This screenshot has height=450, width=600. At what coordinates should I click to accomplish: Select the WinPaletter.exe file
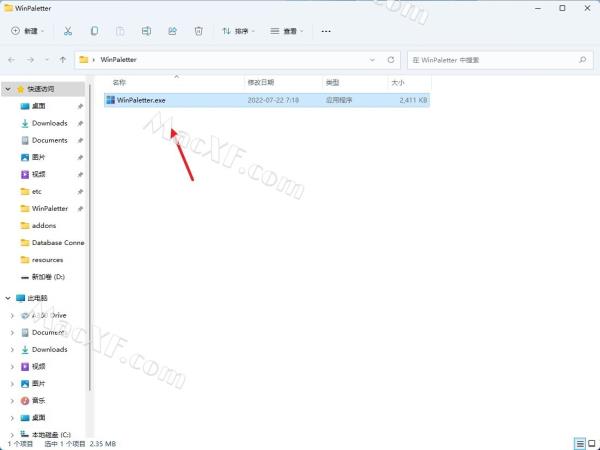267,100
